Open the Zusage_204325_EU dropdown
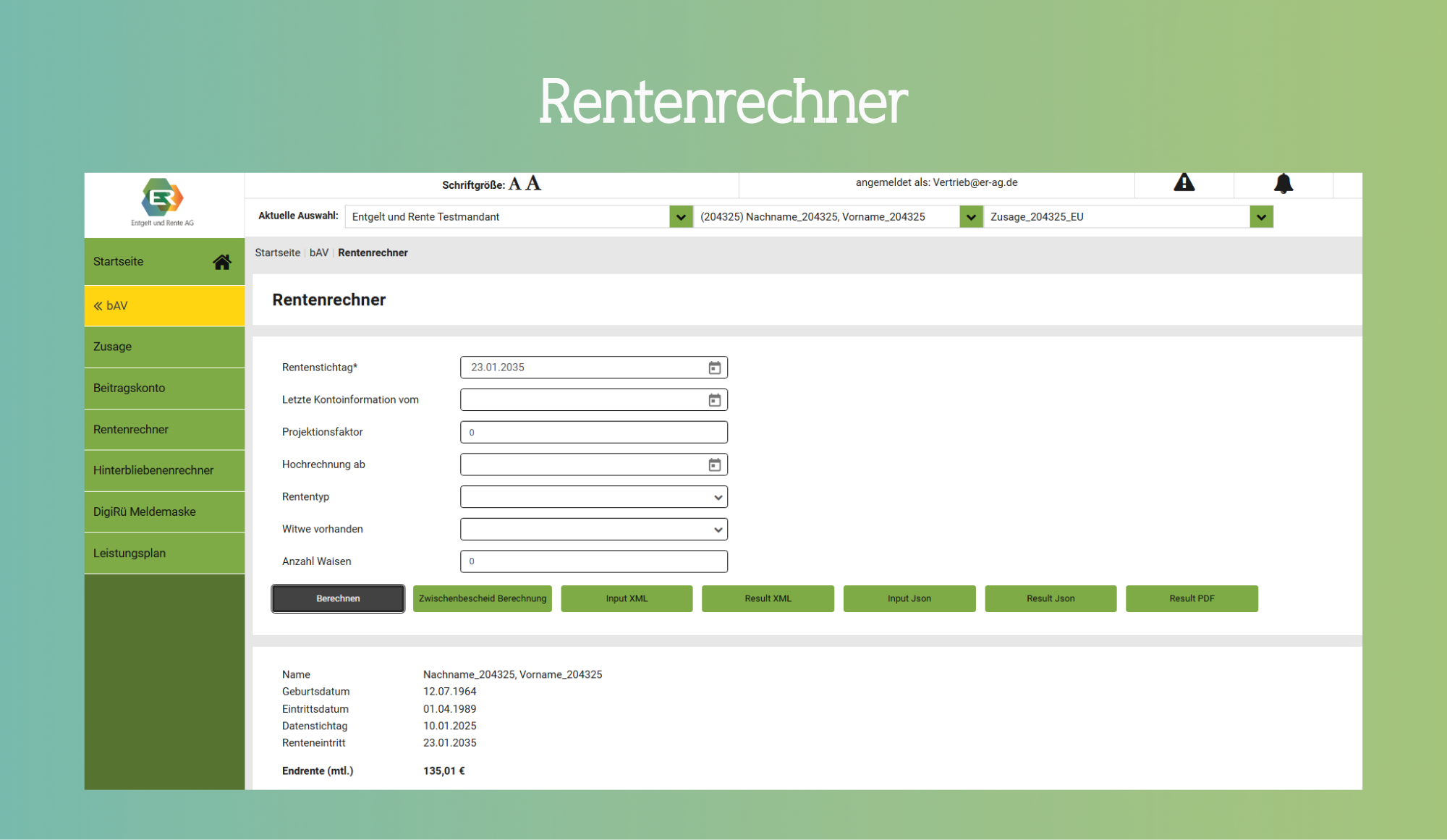Image resolution: width=1447 pixels, height=840 pixels. 1261,217
